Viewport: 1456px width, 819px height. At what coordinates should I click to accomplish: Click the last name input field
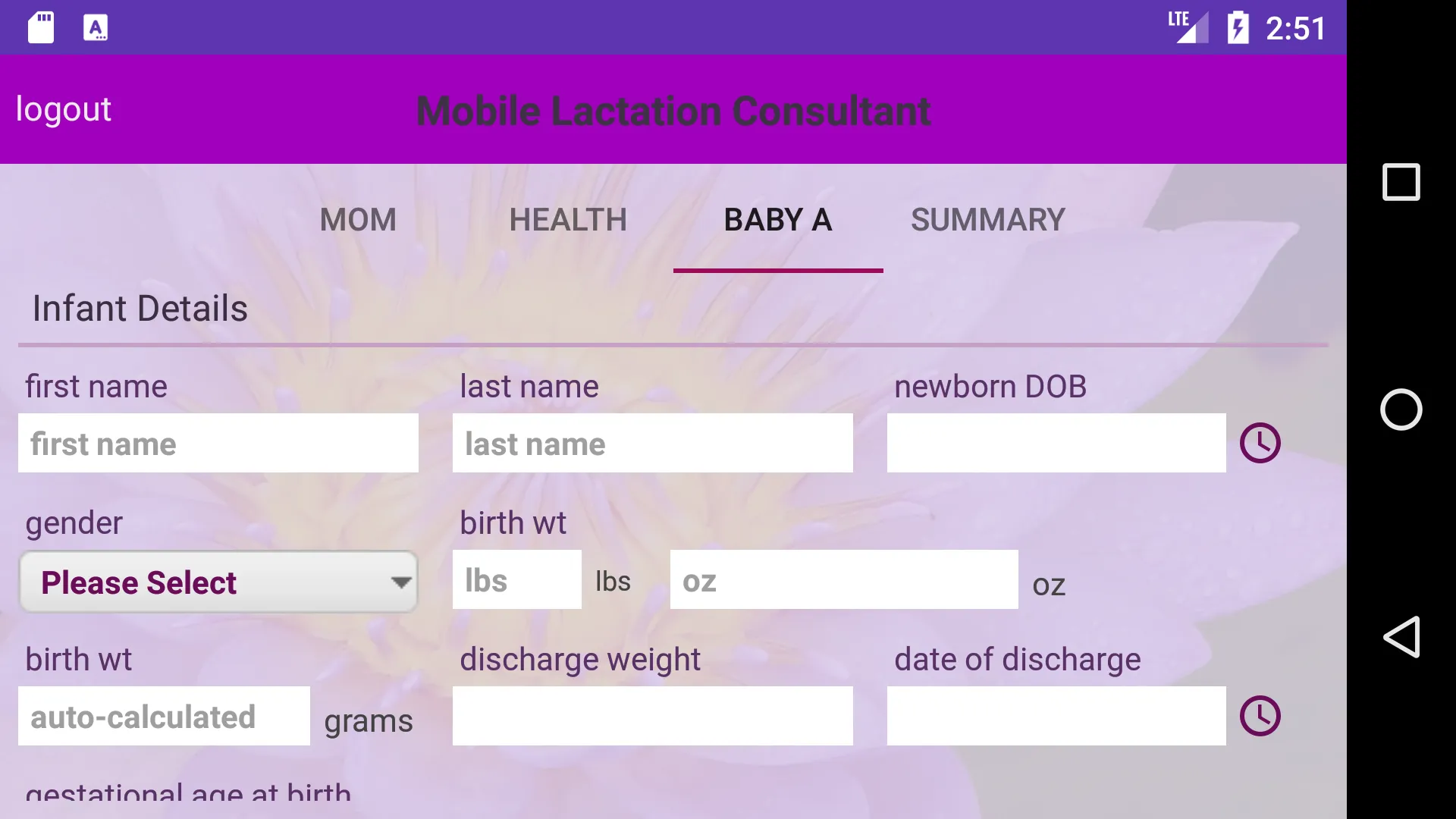point(653,443)
